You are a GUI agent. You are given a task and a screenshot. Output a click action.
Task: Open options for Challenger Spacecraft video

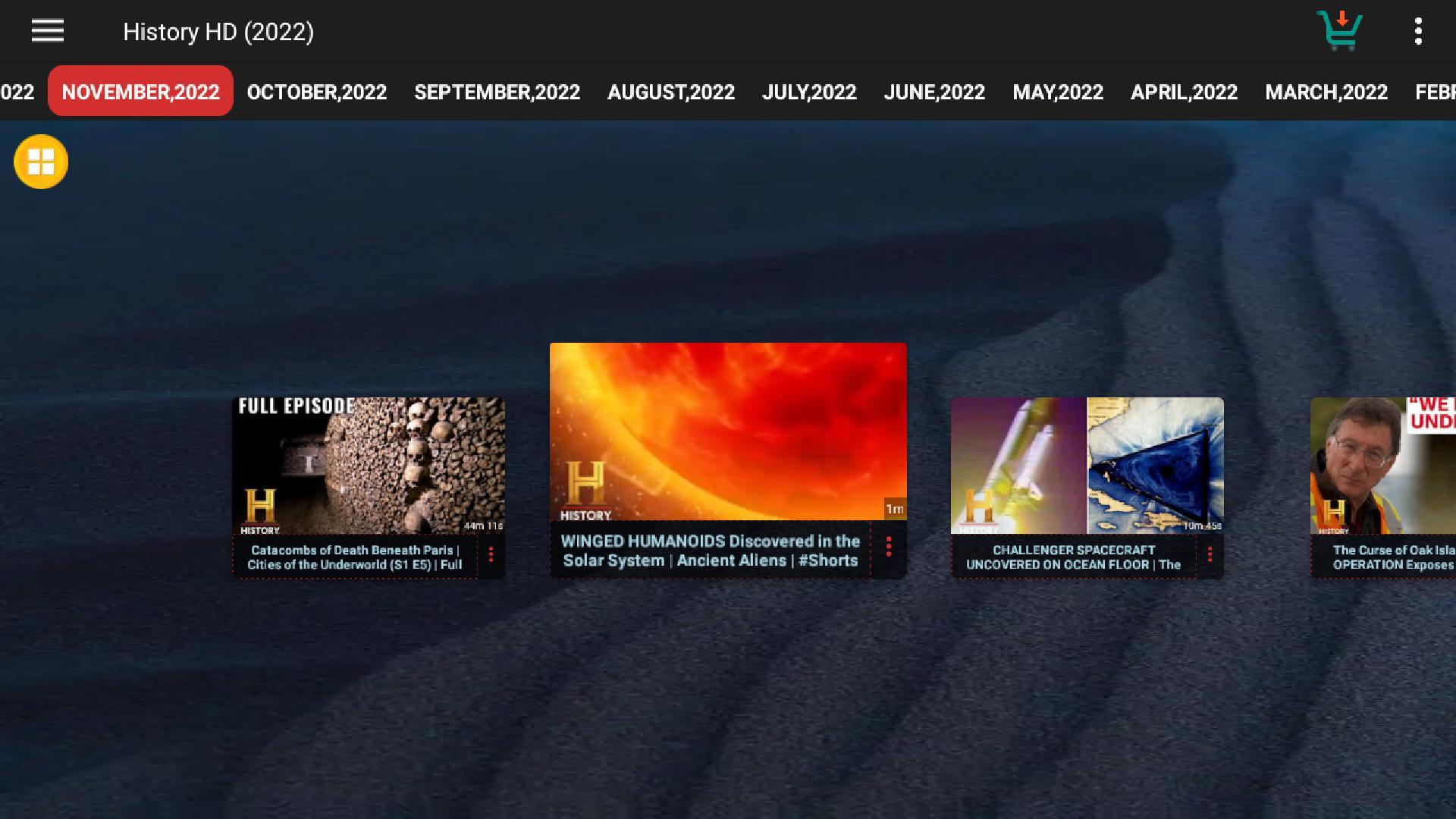point(1210,555)
